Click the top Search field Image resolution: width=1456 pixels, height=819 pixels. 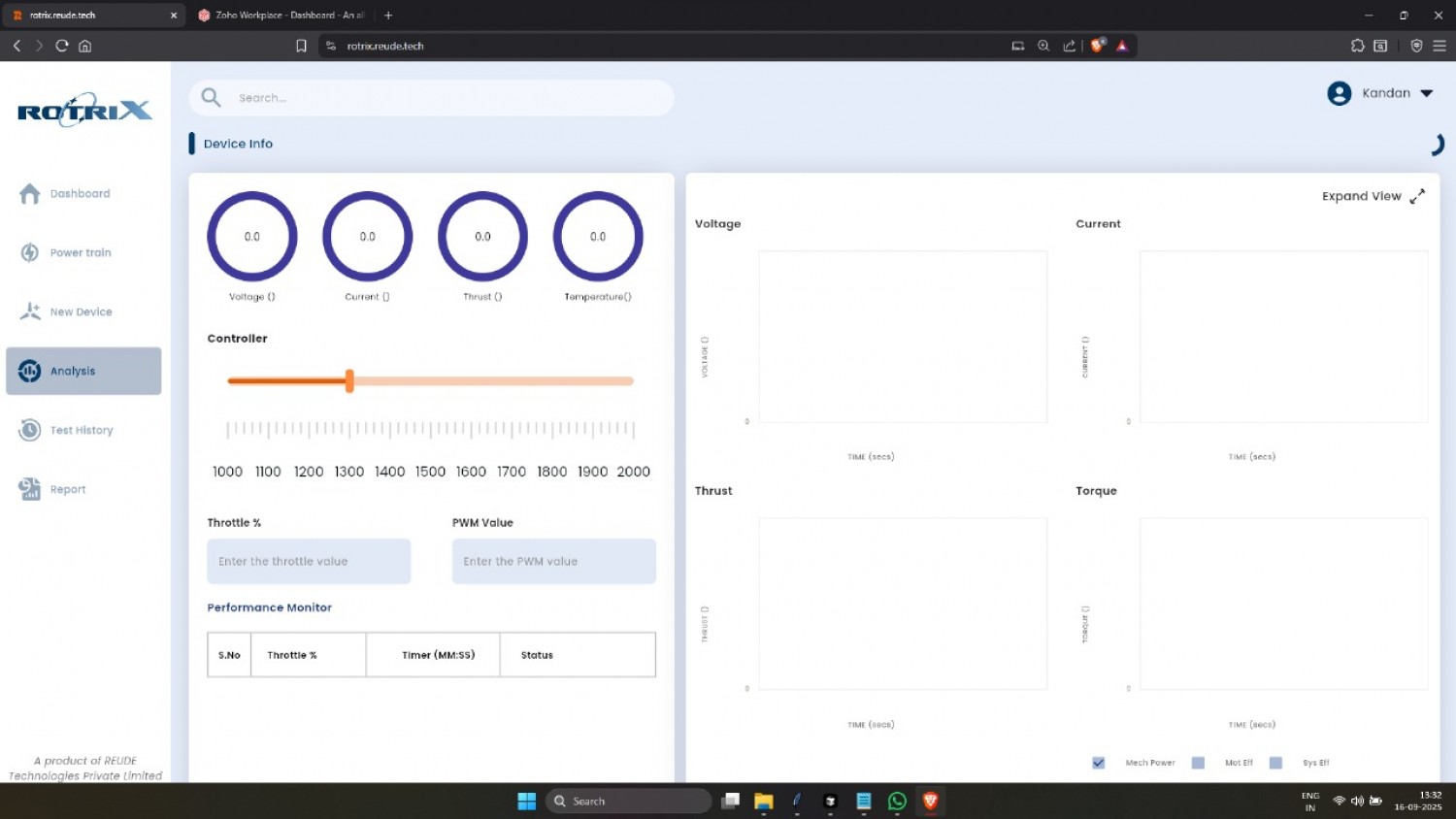432,98
